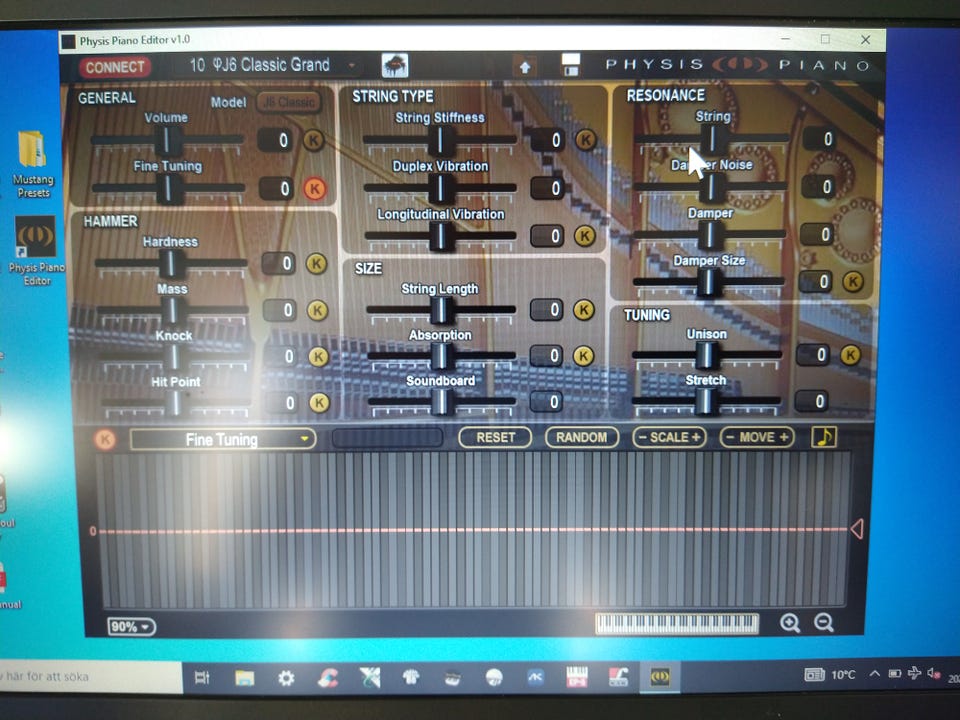The height and width of the screenshot is (720, 960).
Task: Click the Hardness value field
Action: [x=279, y=263]
